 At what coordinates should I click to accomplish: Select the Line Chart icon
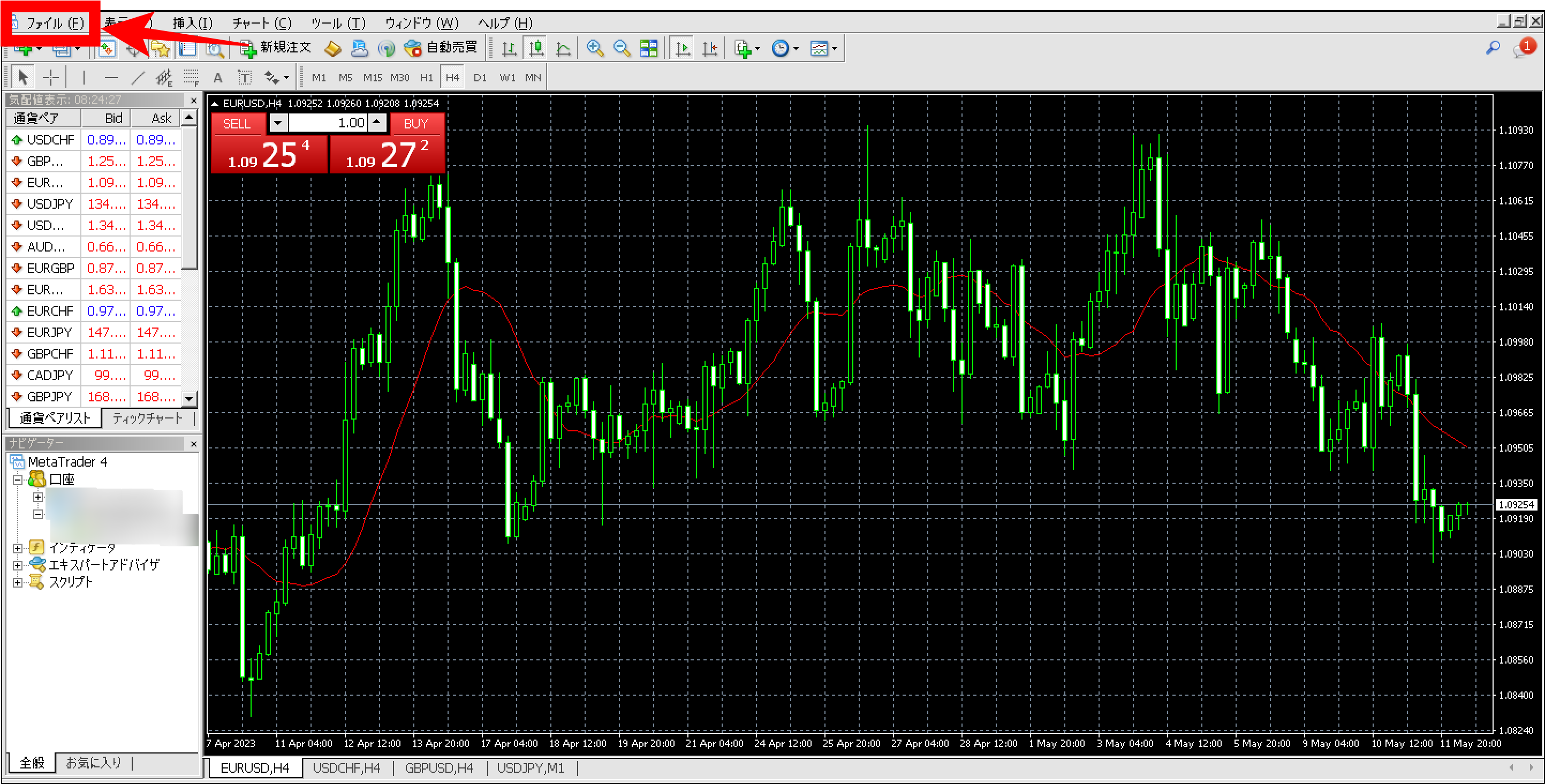563,48
